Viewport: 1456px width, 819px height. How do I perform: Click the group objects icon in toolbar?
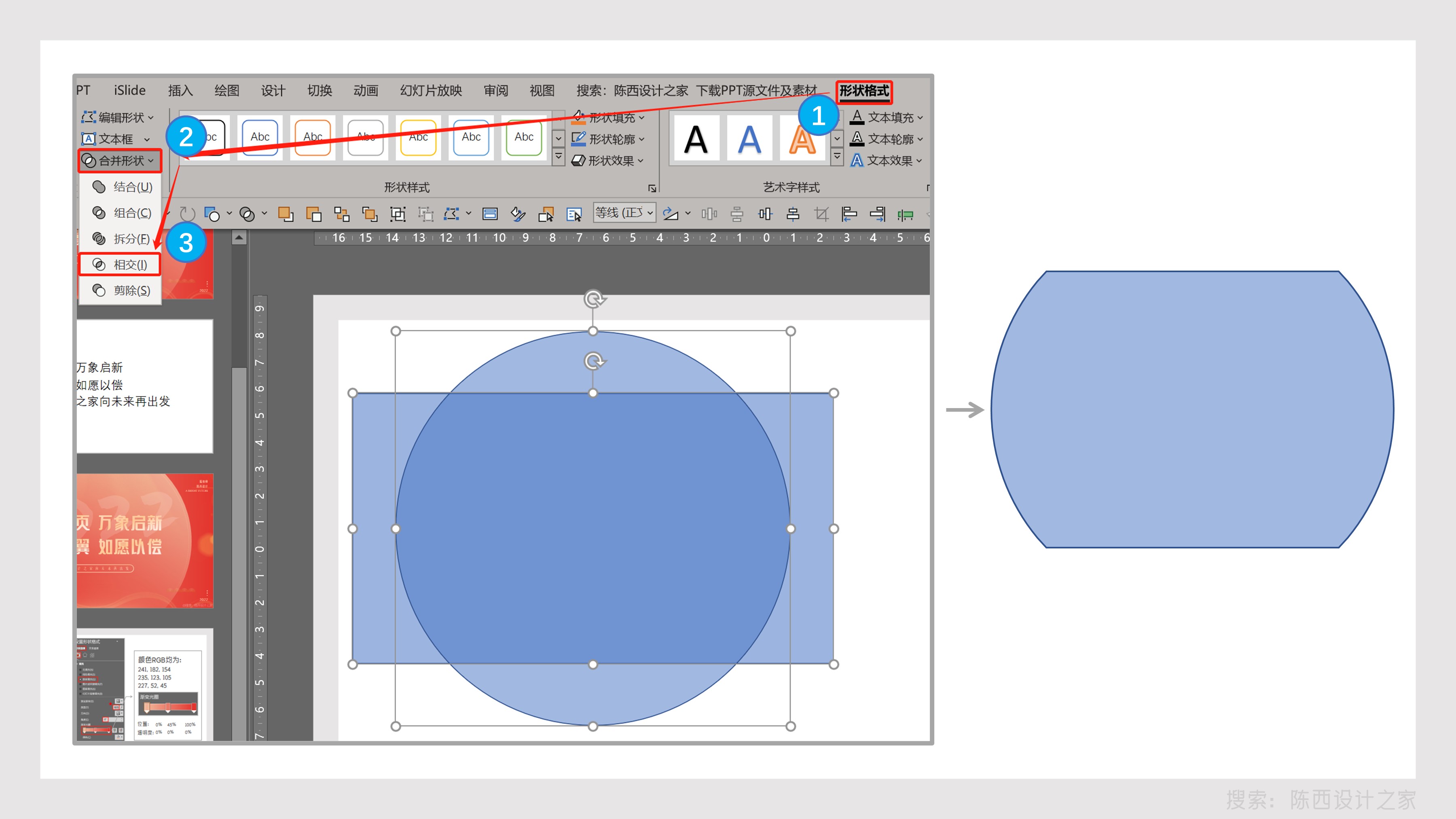[x=397, y=214]
